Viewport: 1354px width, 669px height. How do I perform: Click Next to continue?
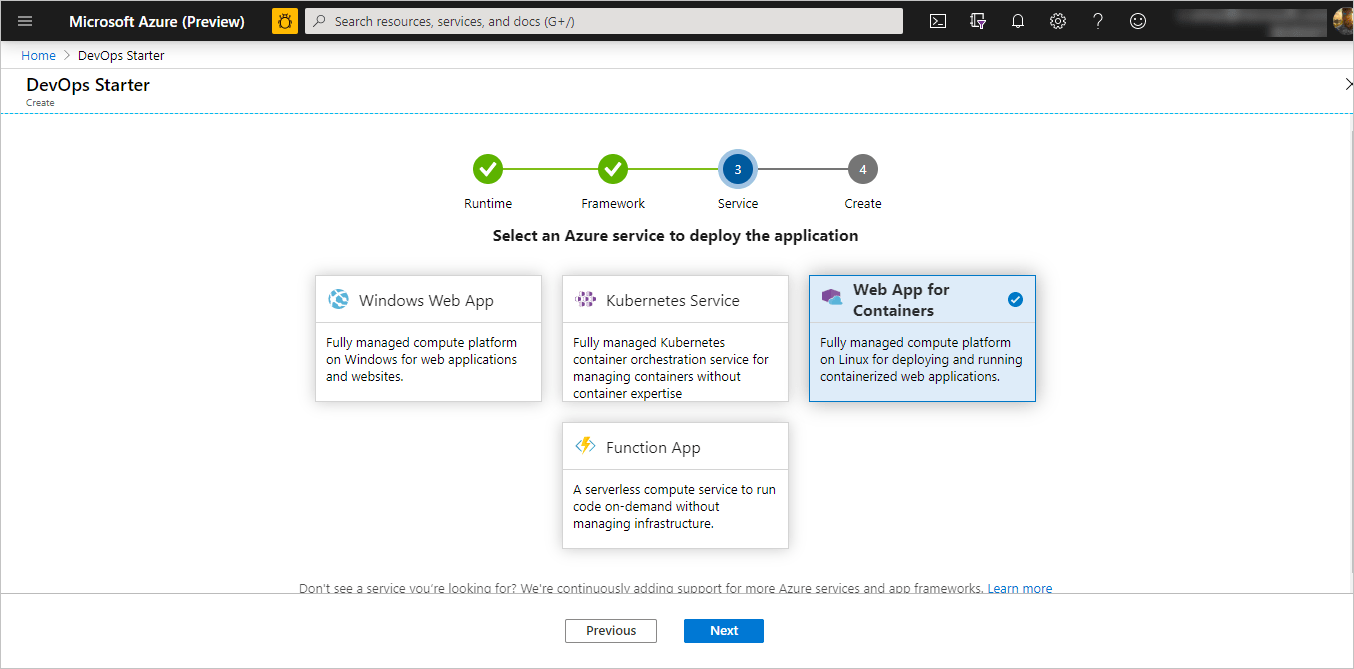pos(723,630)
